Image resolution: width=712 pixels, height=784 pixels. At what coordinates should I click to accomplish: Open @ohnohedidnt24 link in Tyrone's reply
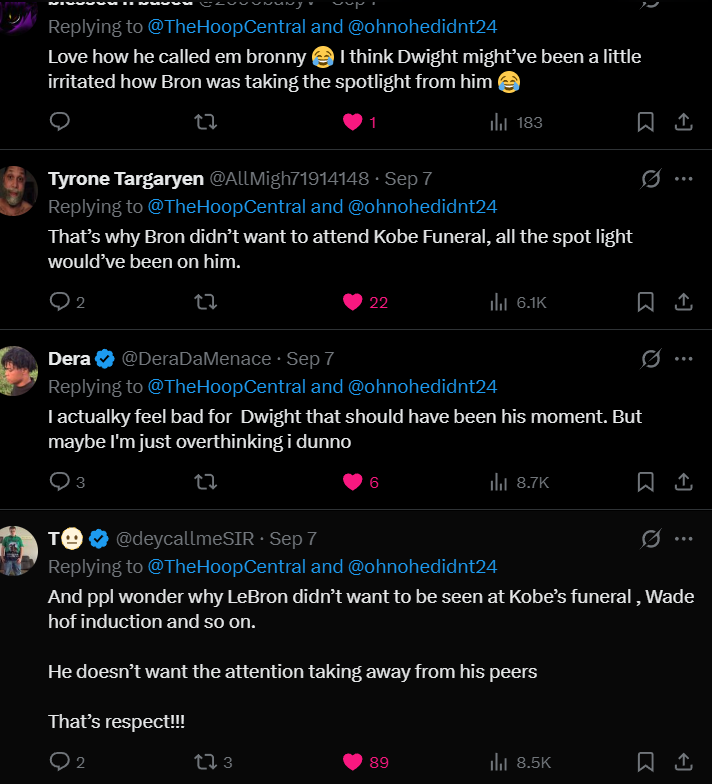(x=422, y=206)
